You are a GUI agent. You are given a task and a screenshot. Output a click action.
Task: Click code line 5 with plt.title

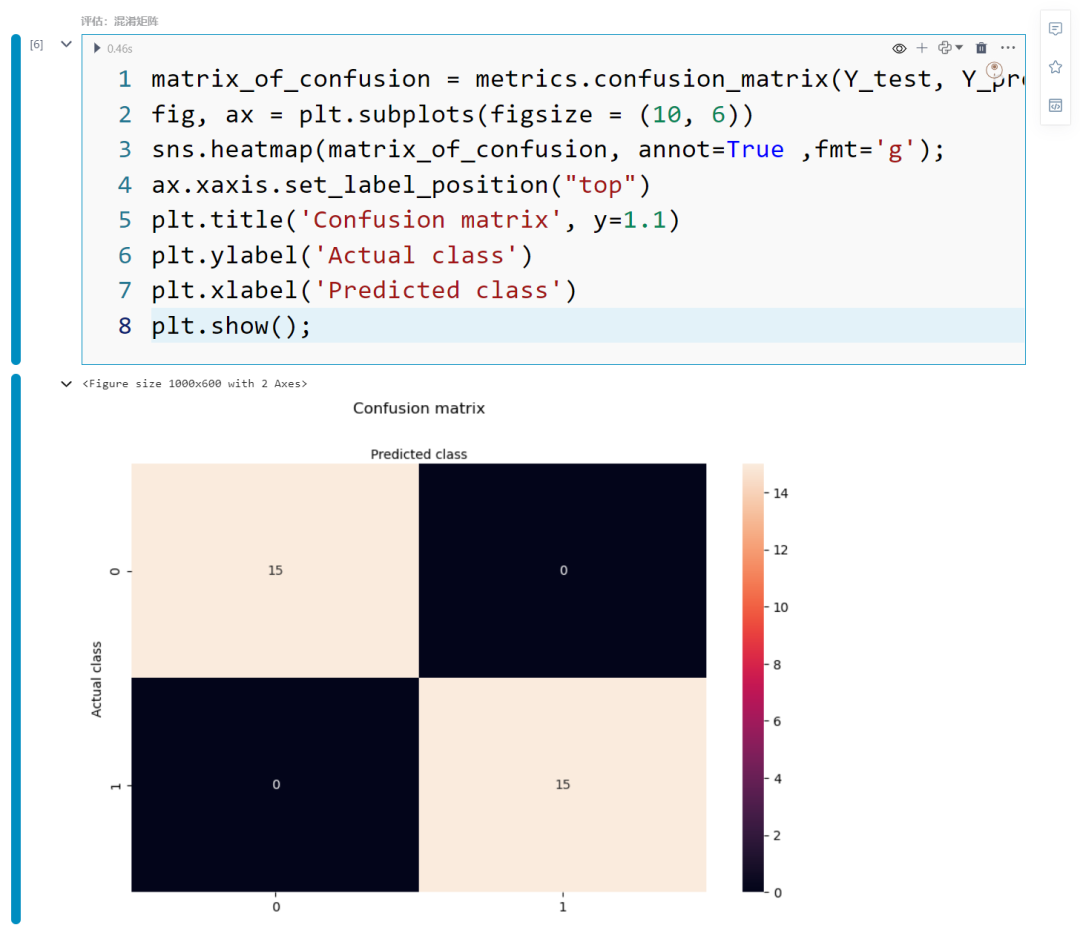[416, 220]
